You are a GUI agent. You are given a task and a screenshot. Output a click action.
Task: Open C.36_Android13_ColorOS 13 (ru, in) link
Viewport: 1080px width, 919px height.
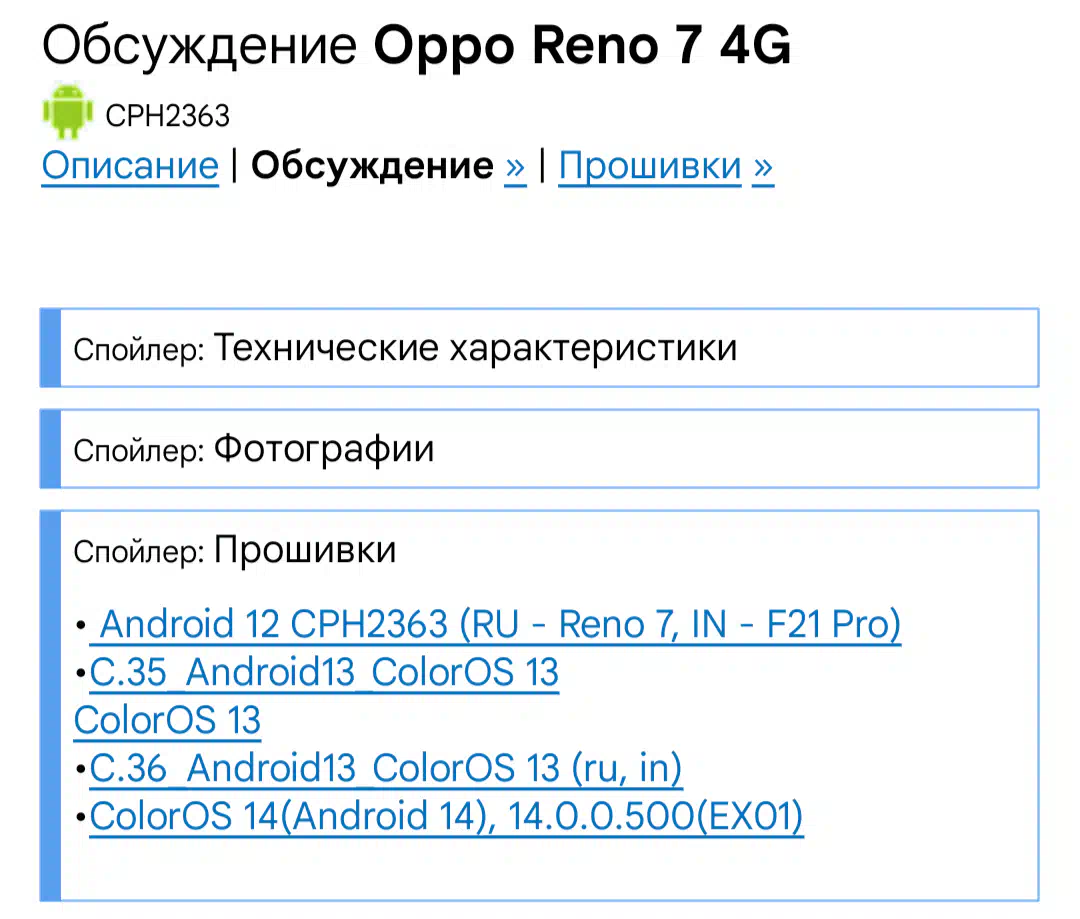click(x=386, y=768)
